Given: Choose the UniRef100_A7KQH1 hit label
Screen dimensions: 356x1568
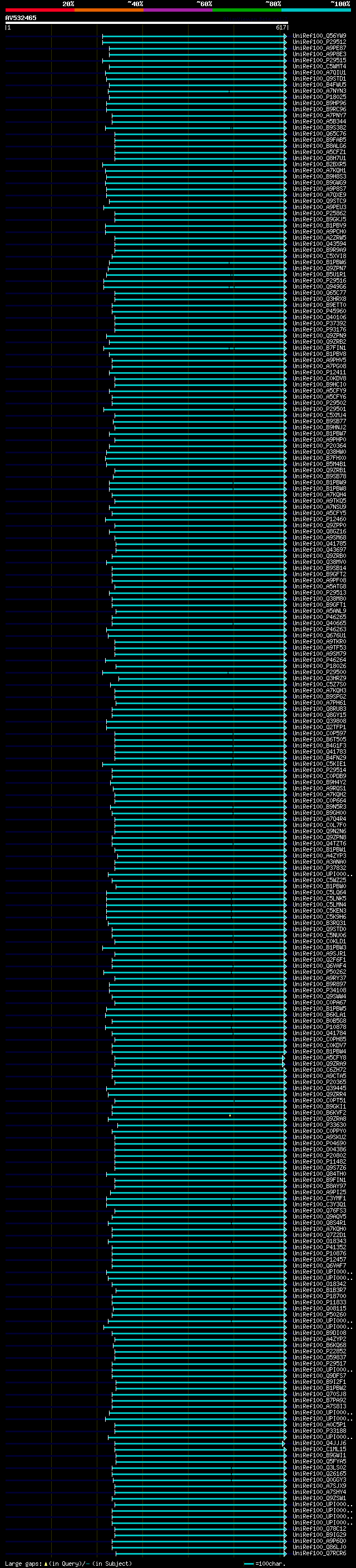Looking at the screenshot, I should 319,170.
